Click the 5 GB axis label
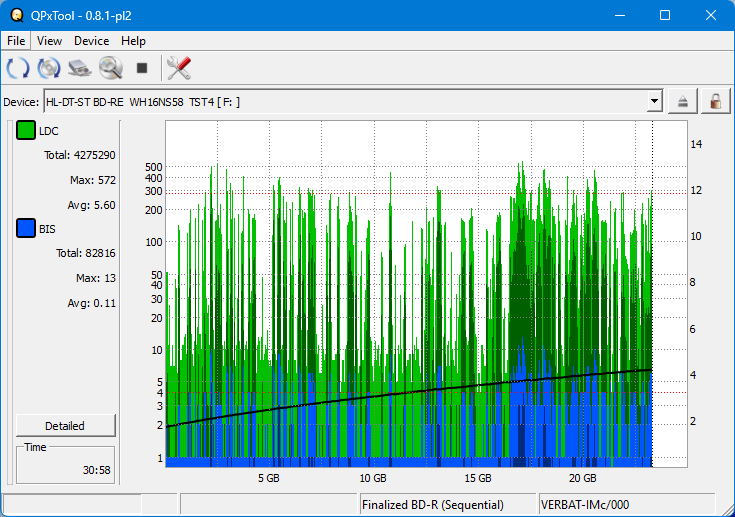The image size is (735, 517). 269,478
